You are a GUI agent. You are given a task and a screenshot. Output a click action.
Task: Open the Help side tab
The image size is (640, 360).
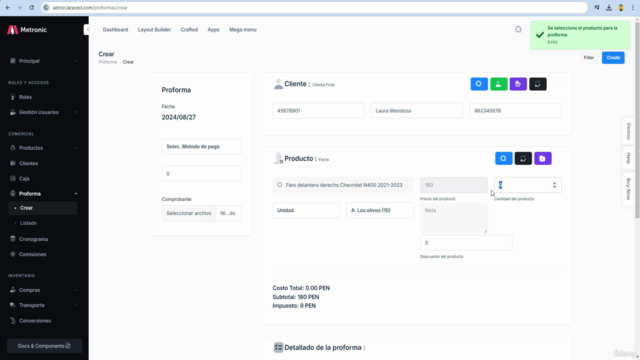coord(629,158)
